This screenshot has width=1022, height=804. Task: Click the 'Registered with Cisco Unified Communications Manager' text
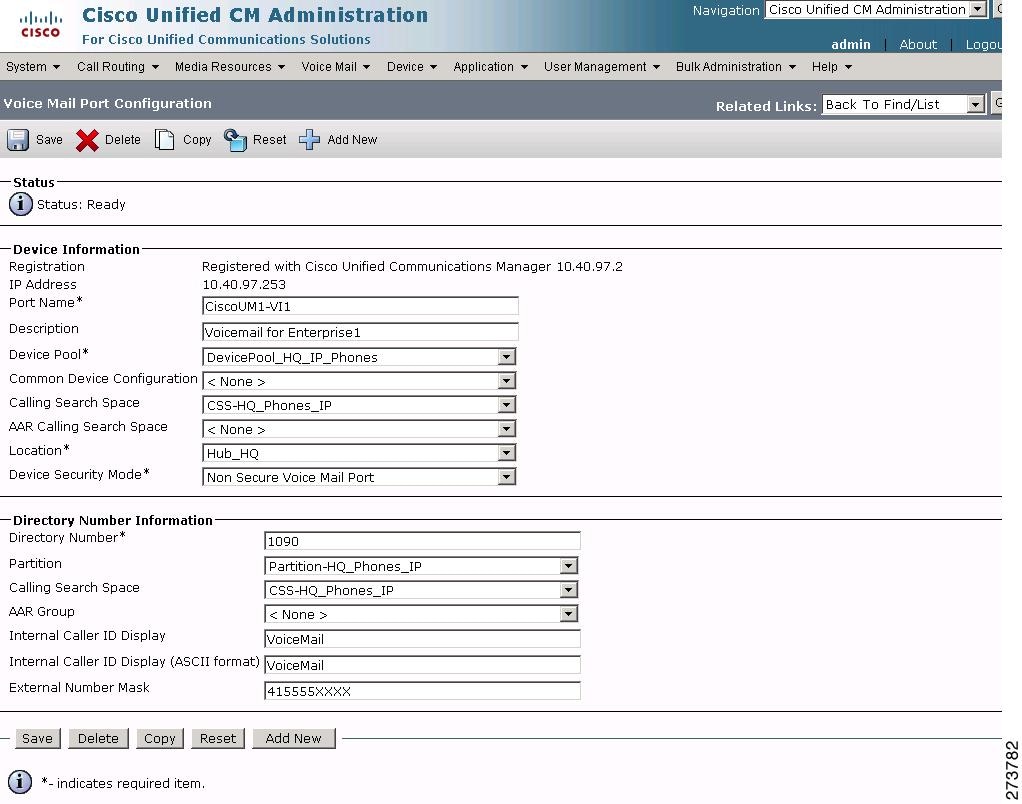pos(376,266)
